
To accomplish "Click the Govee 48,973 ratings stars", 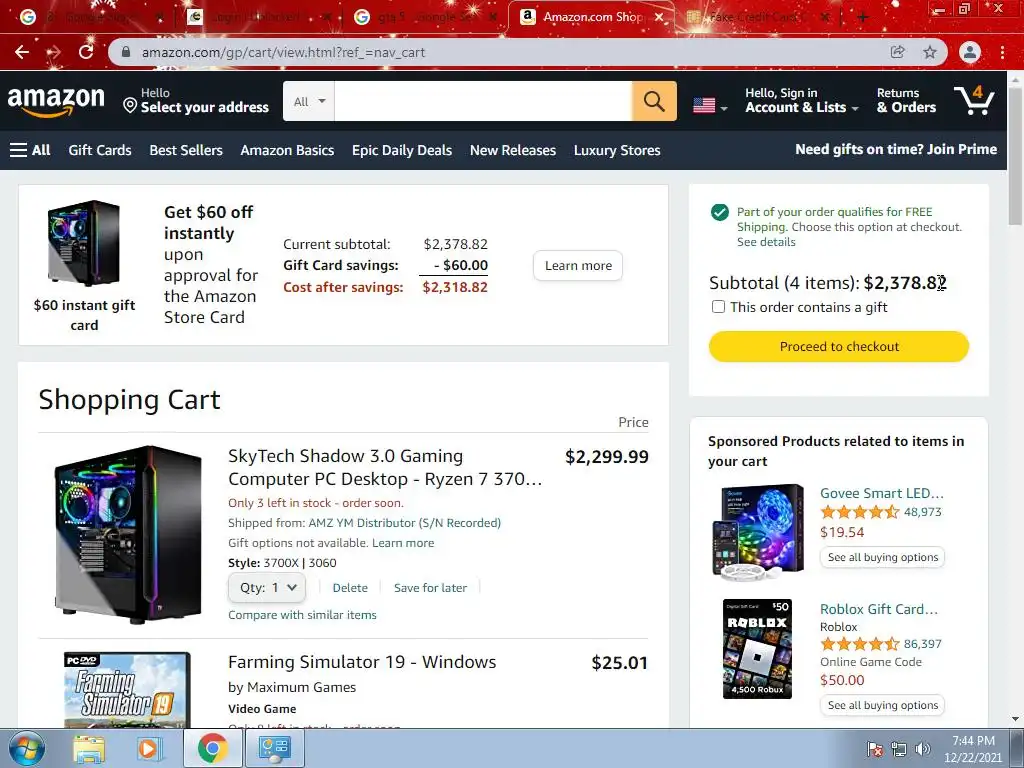I will pyautogui.click(x=859, y=512).
